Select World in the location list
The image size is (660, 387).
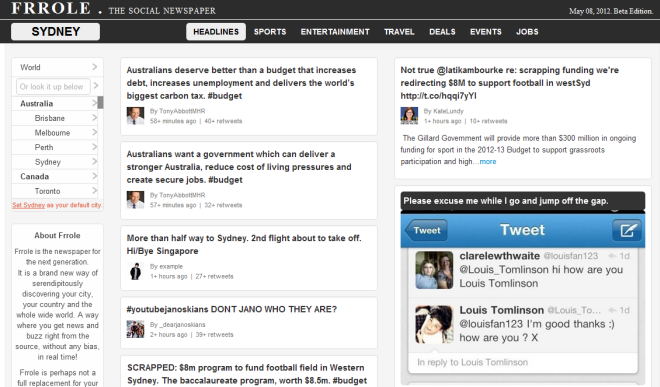(x=30, y=67)
